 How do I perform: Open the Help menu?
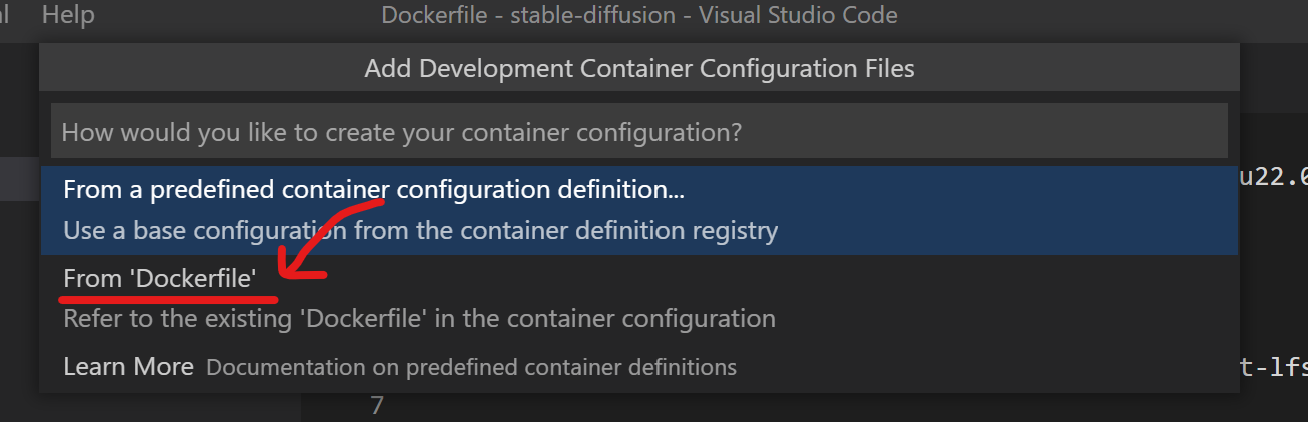[x=68, y=15]
